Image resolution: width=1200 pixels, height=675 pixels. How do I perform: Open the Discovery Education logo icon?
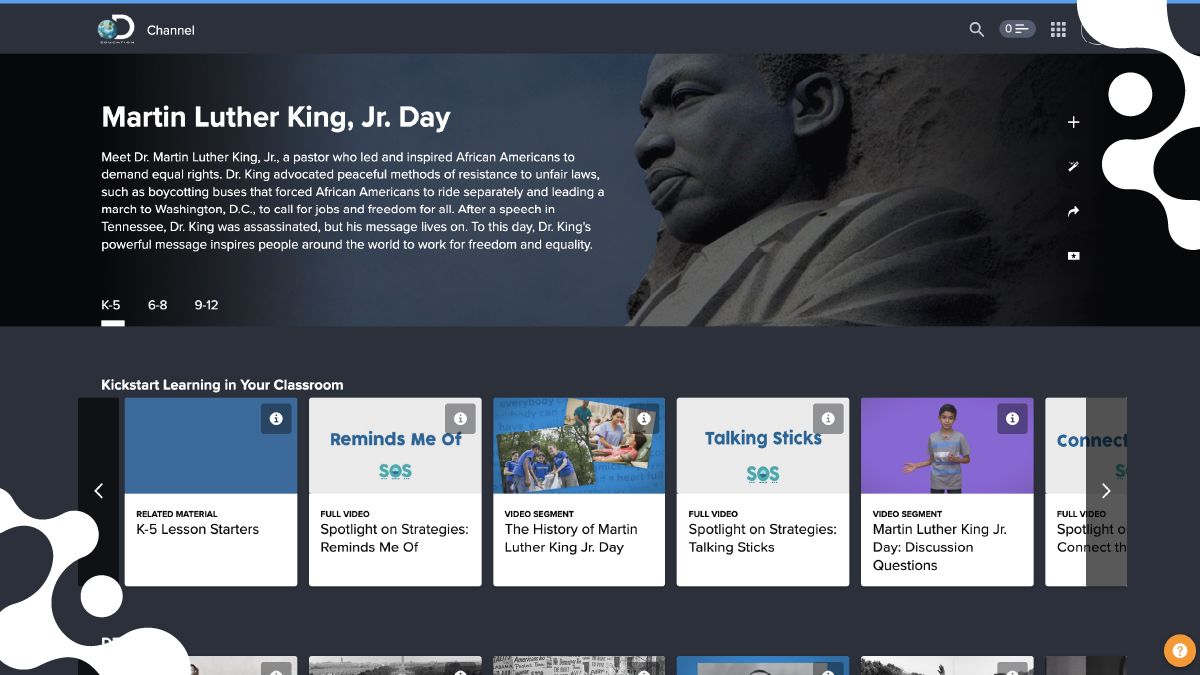(x=115, y=28)
